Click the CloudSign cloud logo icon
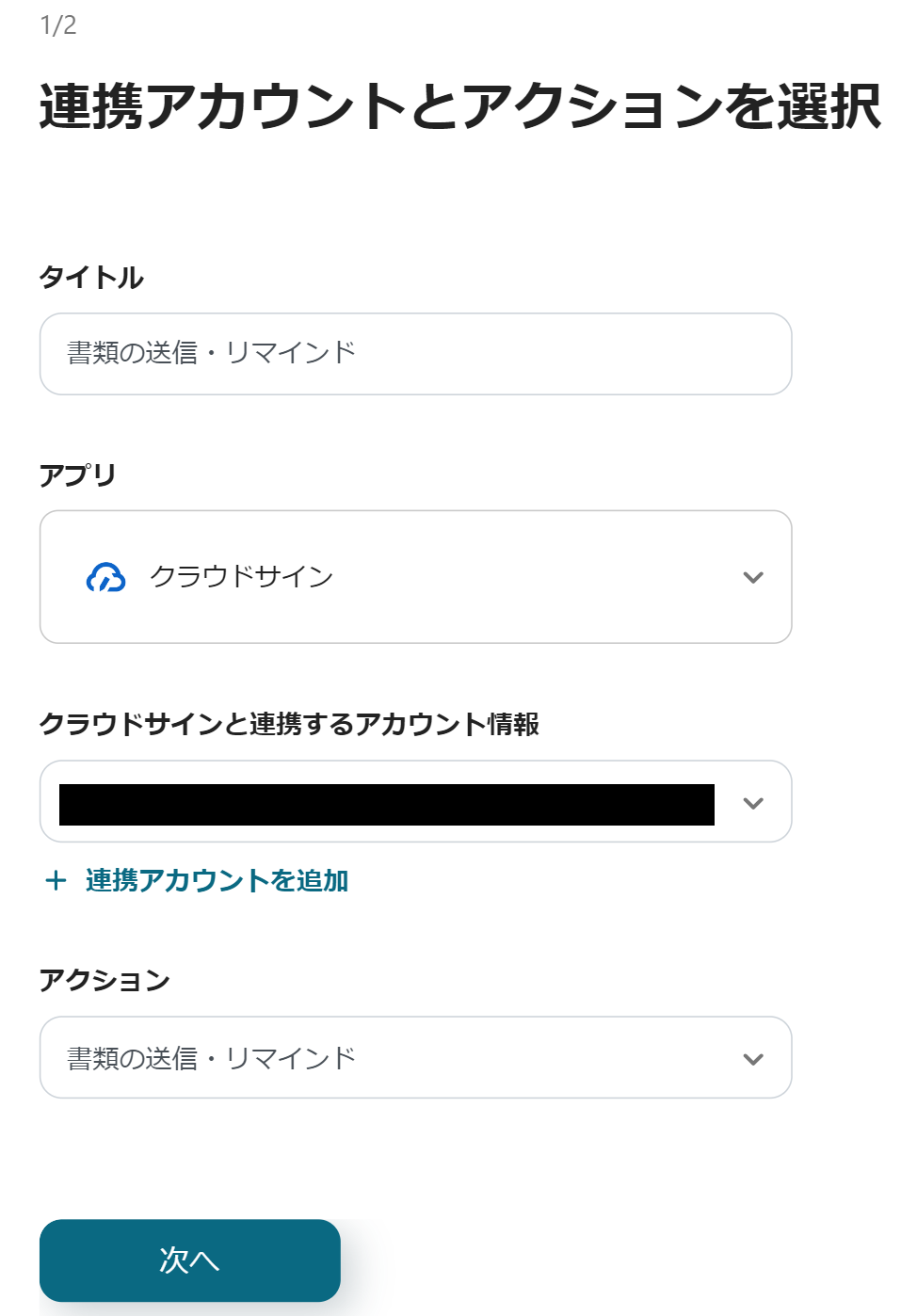The image size is (901, 1316). [105, 577]
